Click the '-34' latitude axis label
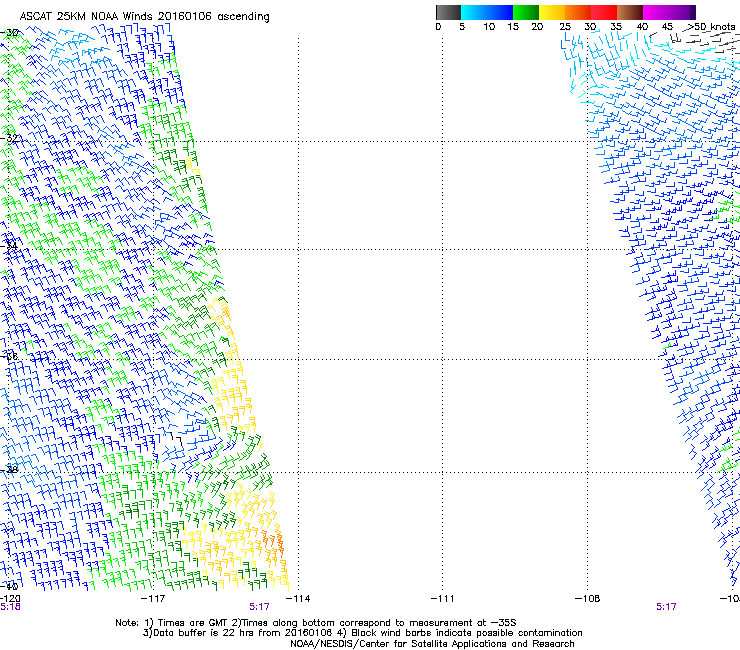The height and width of the screenshot is (650, 740). [x=9, y=246]
